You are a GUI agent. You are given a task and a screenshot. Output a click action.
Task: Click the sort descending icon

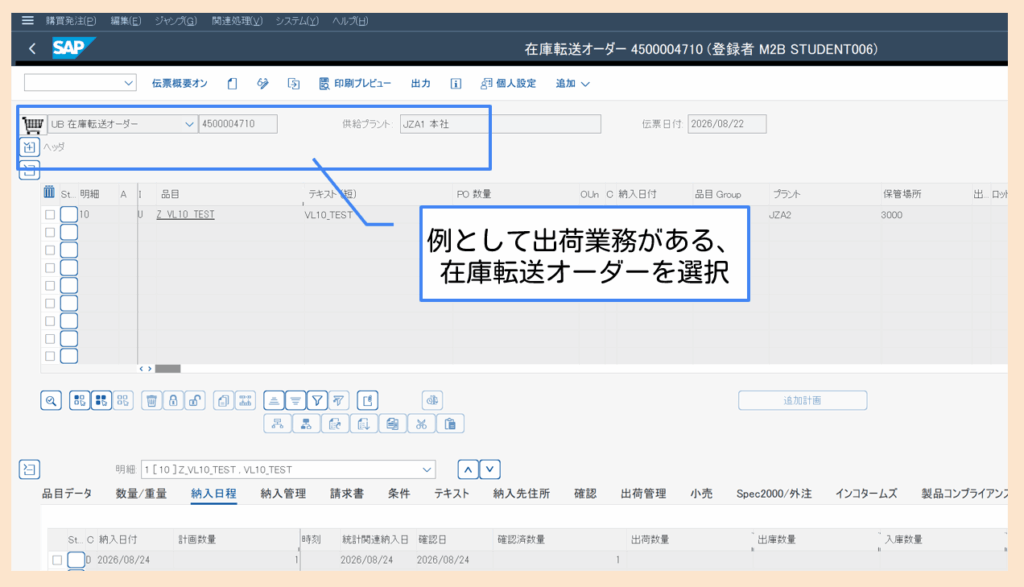295,400
